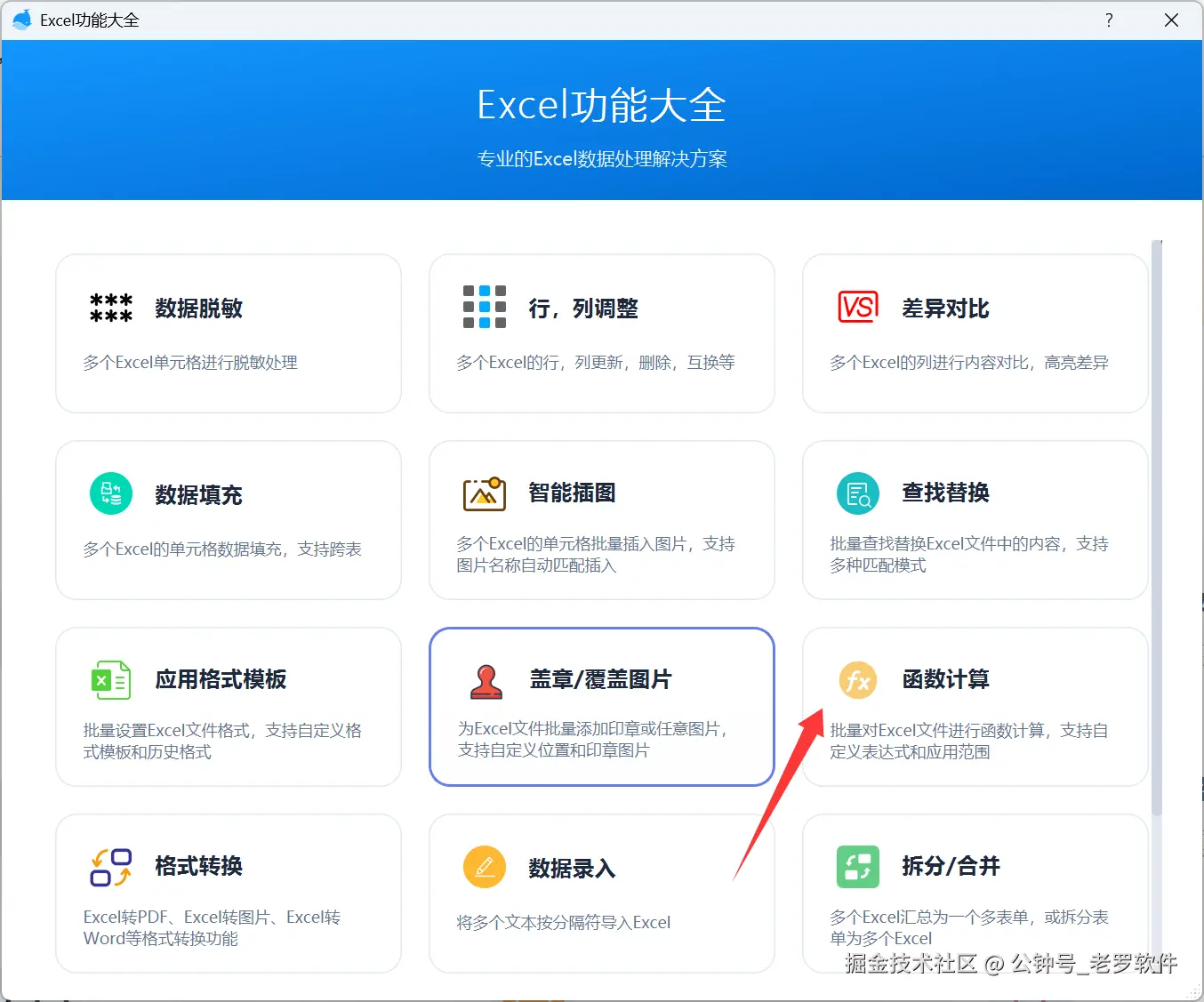The width and height of the screenshot is (1204, 1002).
Task: Click the green split icon for 拆分/合并
Action: [858, 867]
